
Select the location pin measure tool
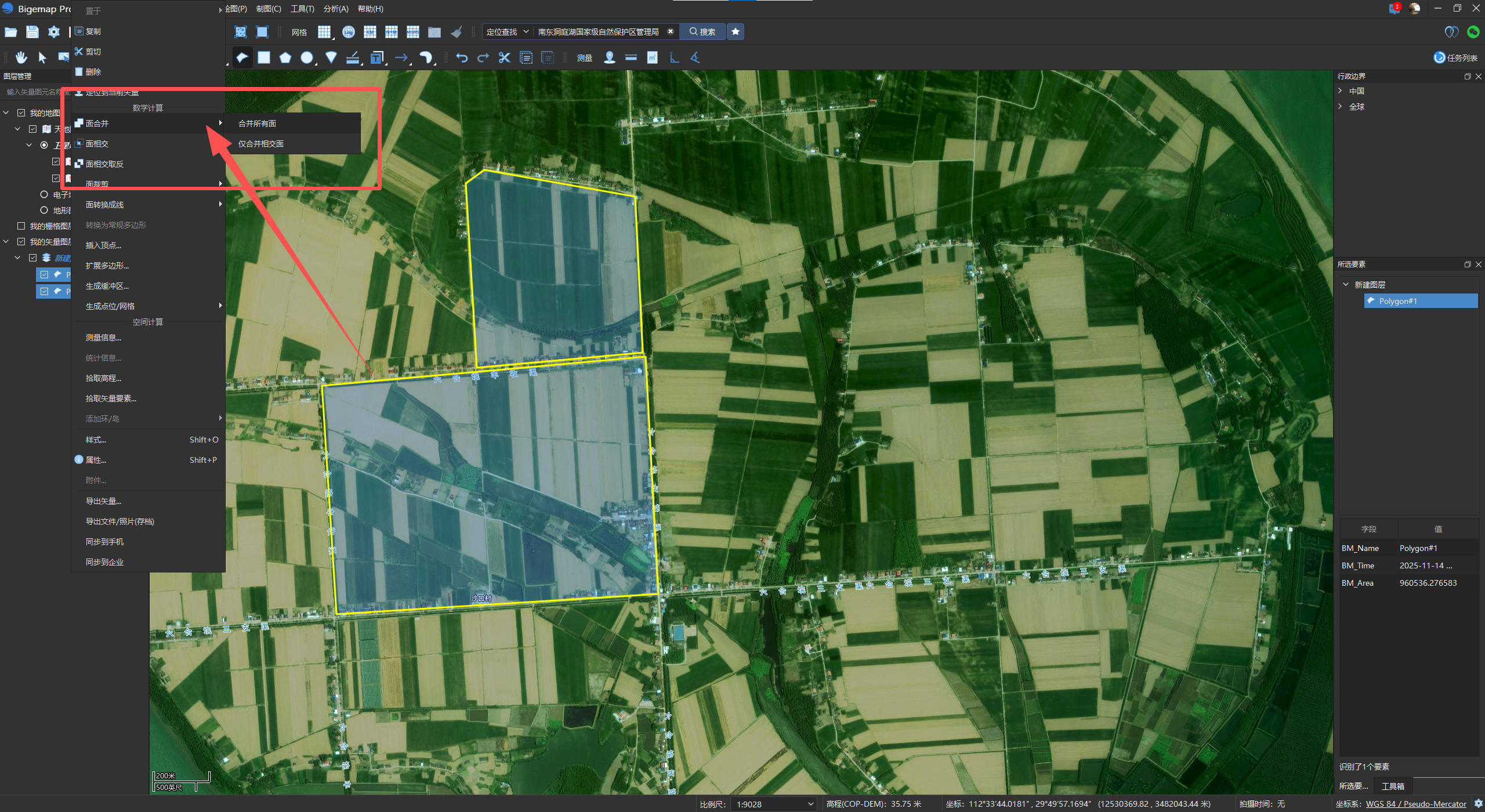click(610, 57)
